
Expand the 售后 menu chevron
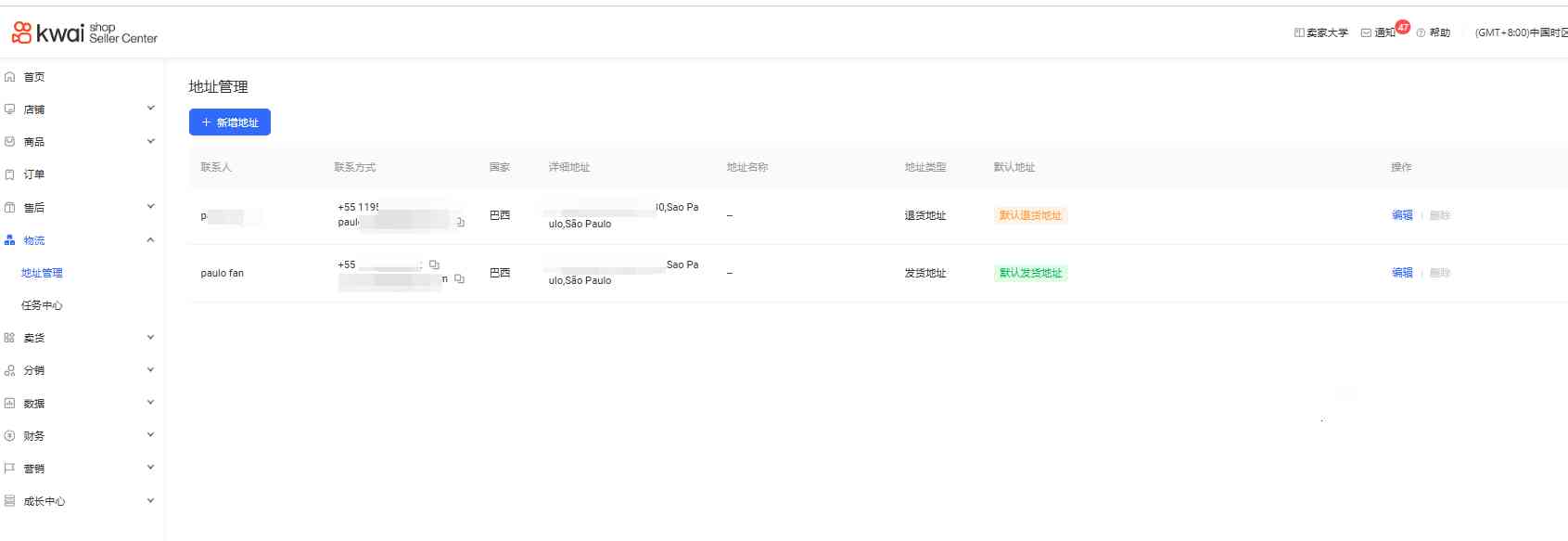tap(150, 207)
